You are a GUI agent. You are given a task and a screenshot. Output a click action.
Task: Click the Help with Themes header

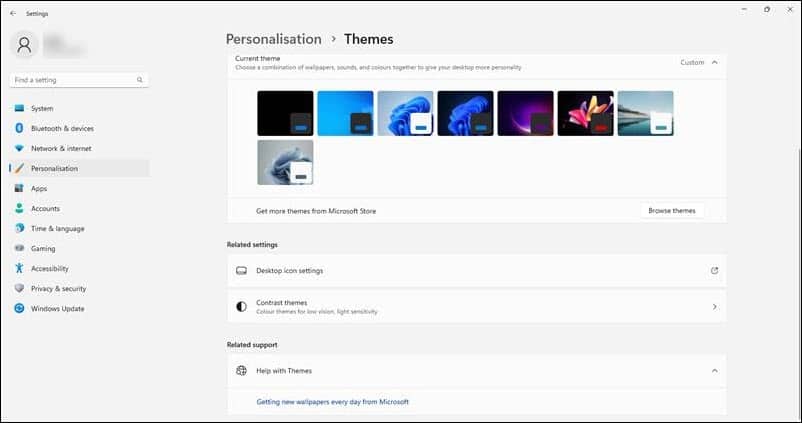click(x=477, y=371)
